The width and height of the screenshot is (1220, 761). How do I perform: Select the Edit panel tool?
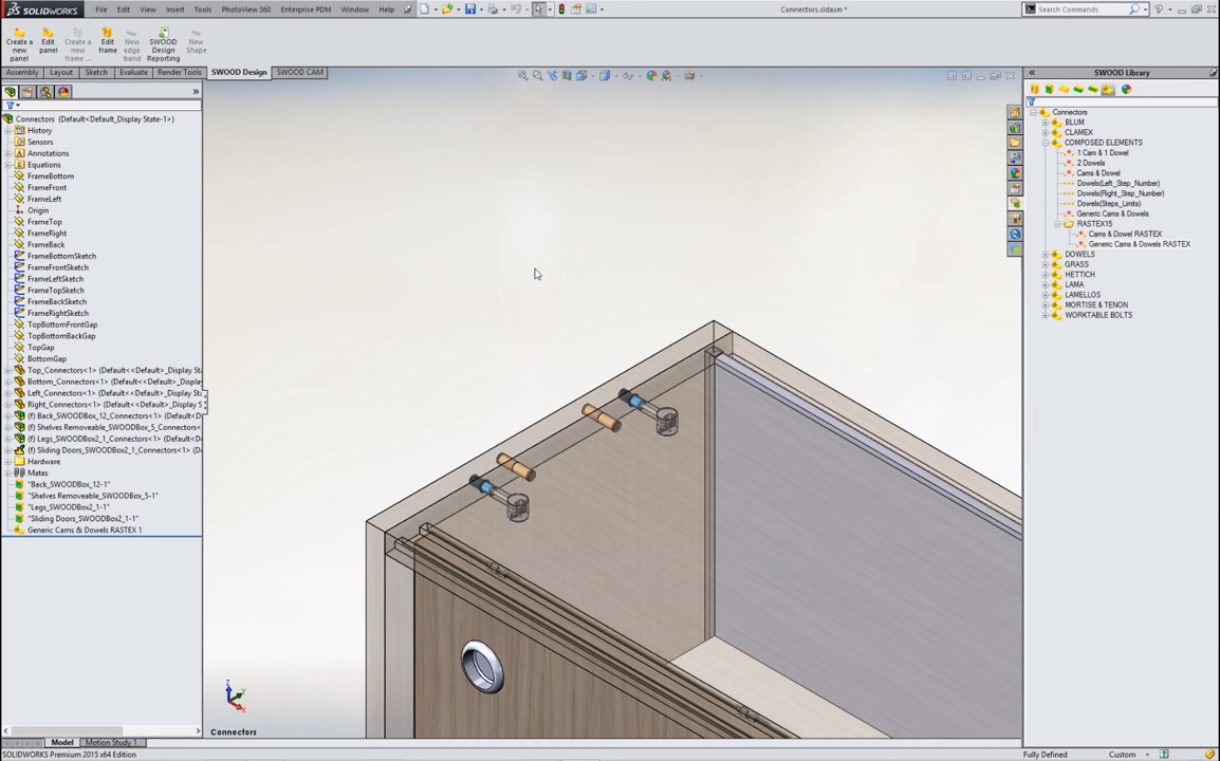[x=47, y=44]
